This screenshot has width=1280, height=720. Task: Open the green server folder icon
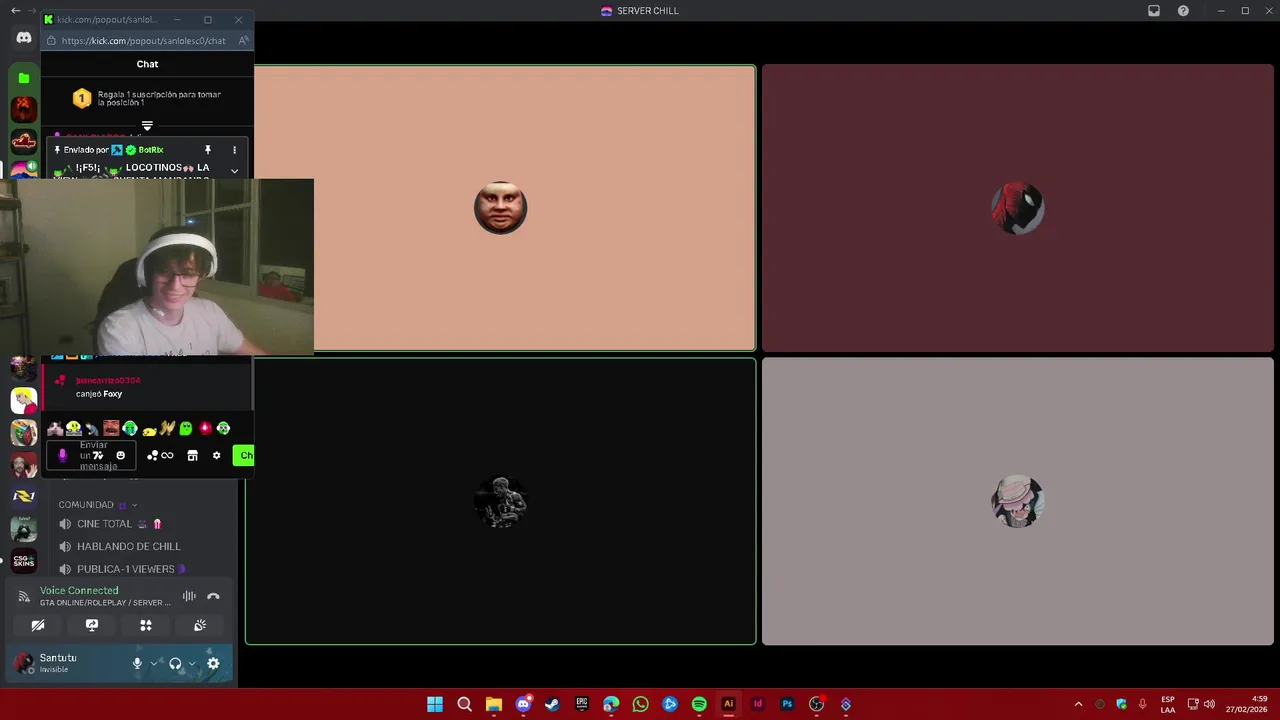coord(24,78)
